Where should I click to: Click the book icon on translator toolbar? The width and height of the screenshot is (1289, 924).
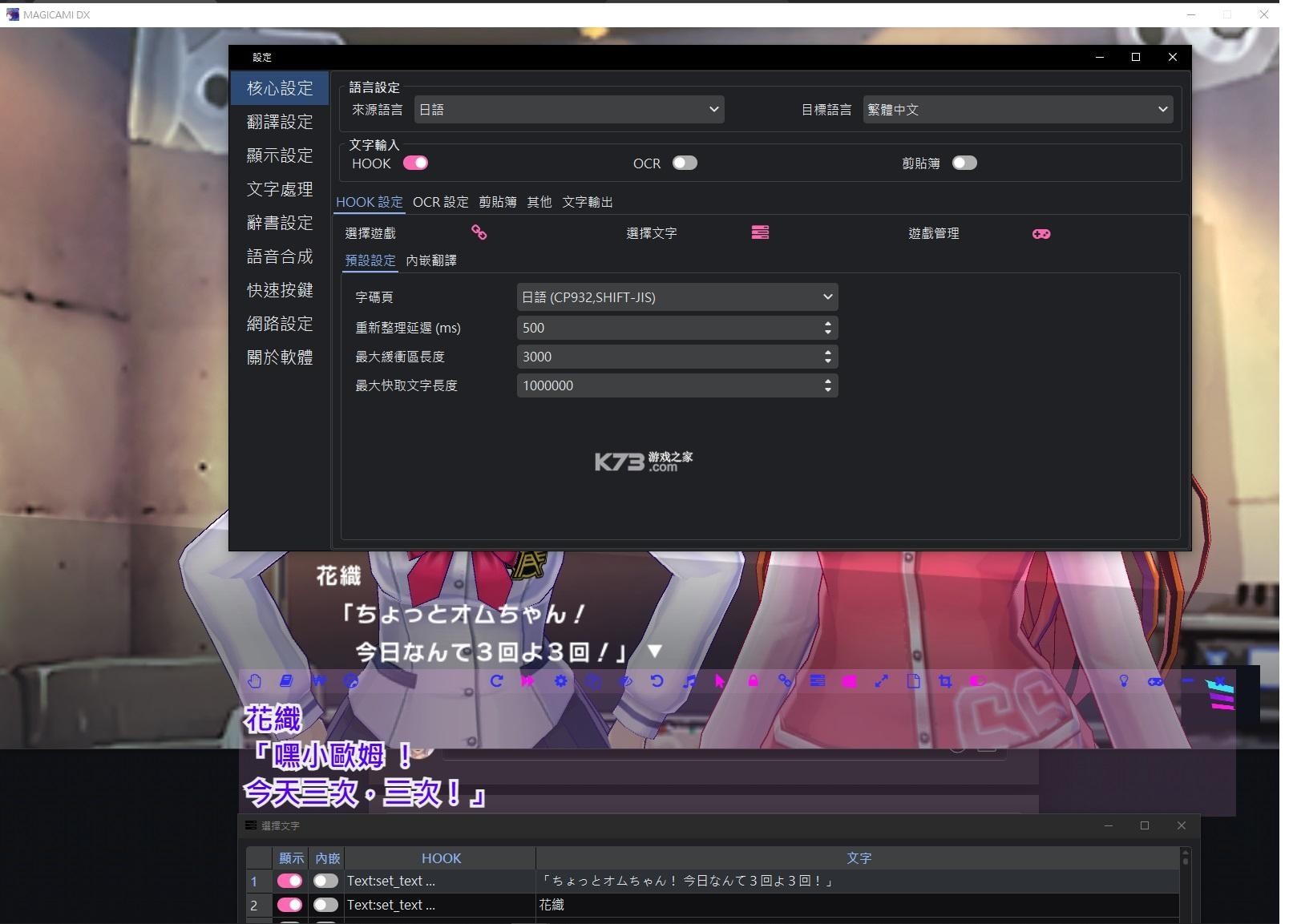[286, 681]
